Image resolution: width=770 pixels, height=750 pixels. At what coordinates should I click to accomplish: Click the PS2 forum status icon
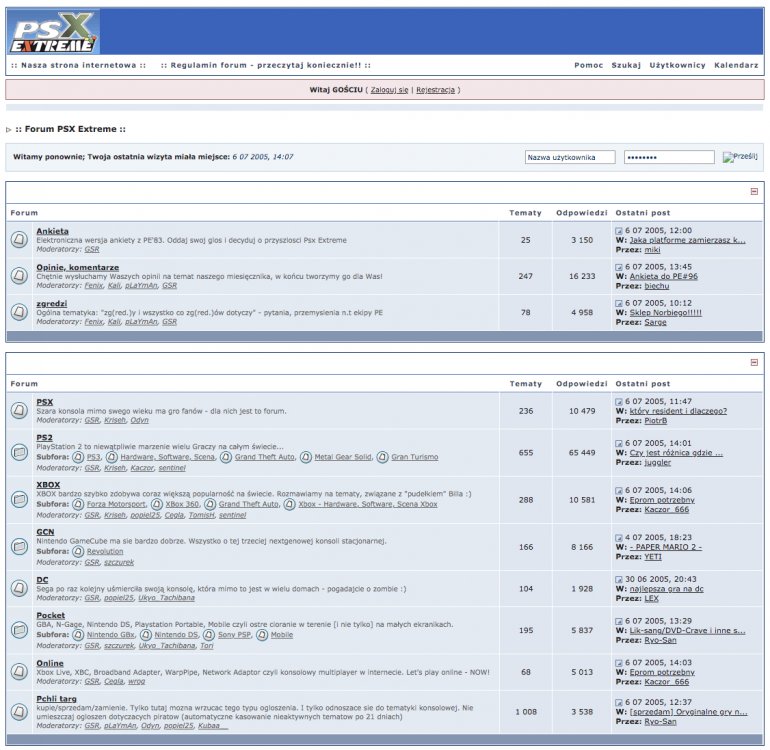click(x=20, y=452)
